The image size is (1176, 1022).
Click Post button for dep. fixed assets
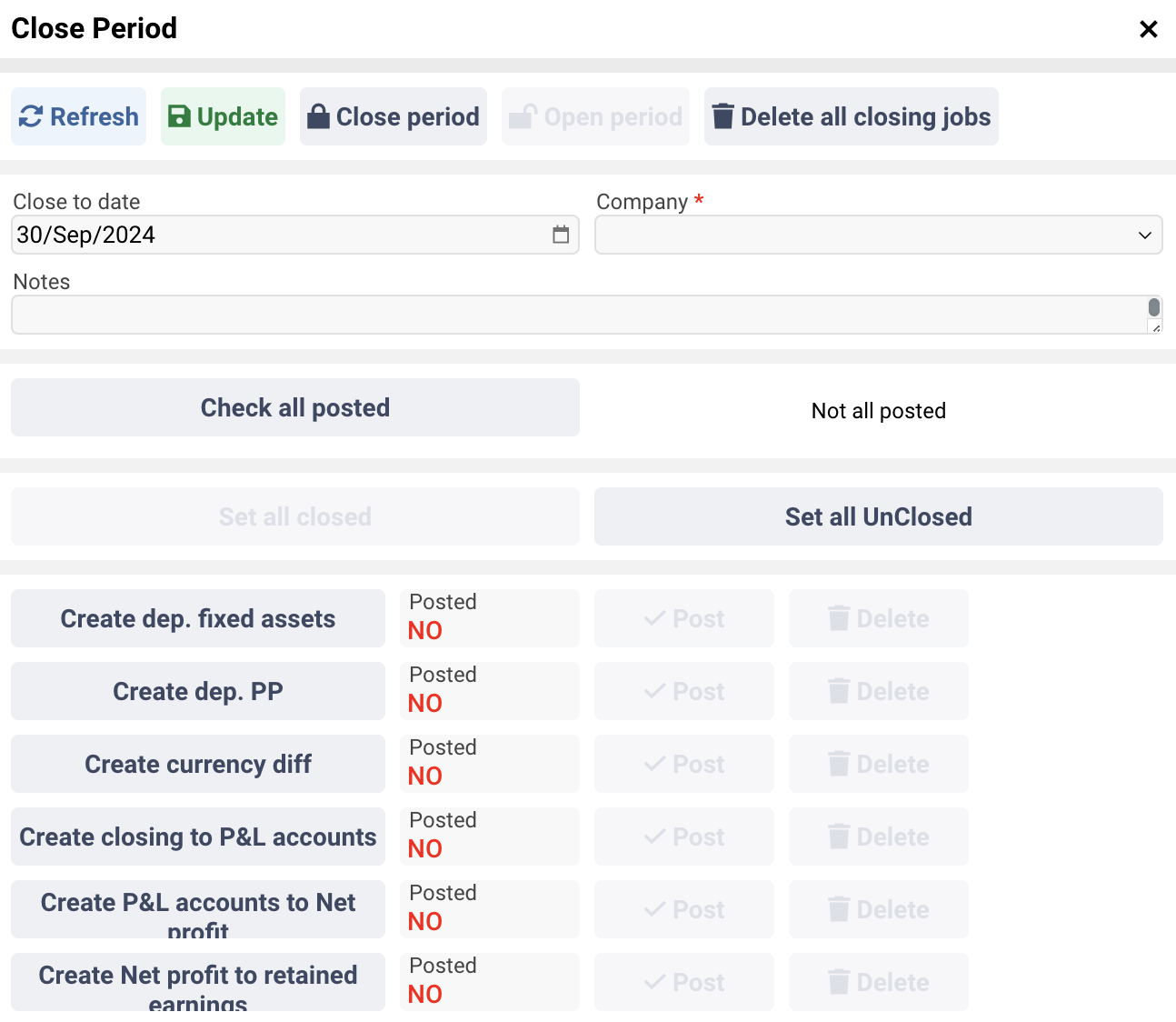684,618
